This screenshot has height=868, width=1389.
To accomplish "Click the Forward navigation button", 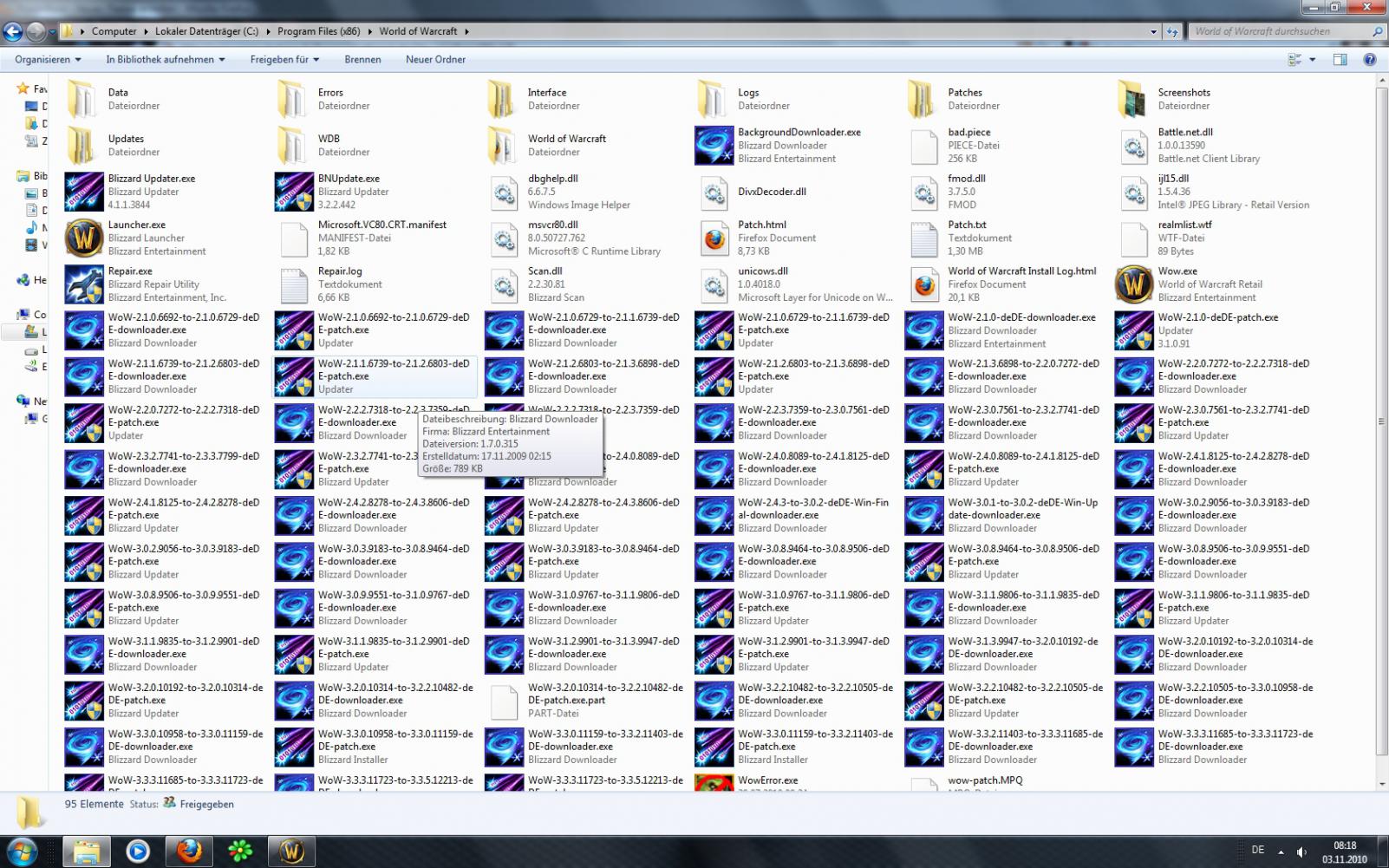I will pyautogui.click(x=36, y=32).
